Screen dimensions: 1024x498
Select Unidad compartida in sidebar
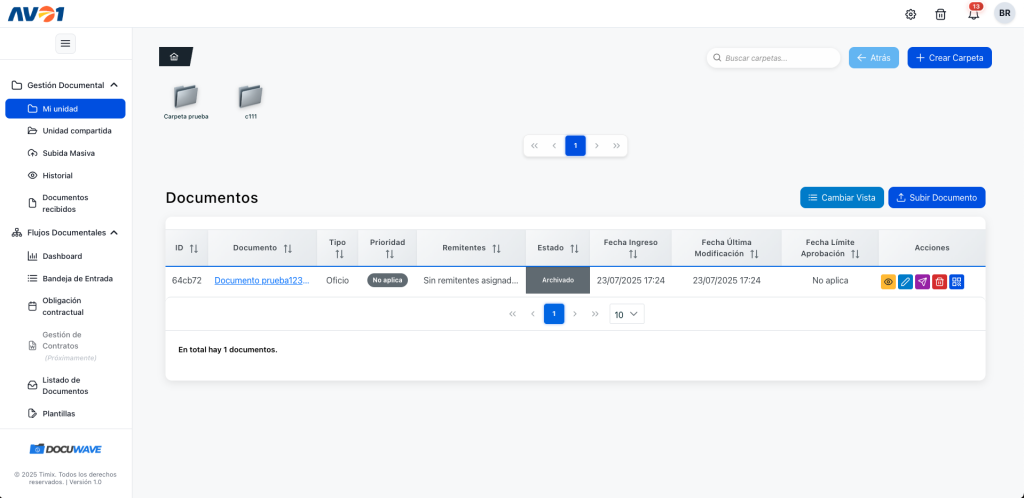click(76, 131)
